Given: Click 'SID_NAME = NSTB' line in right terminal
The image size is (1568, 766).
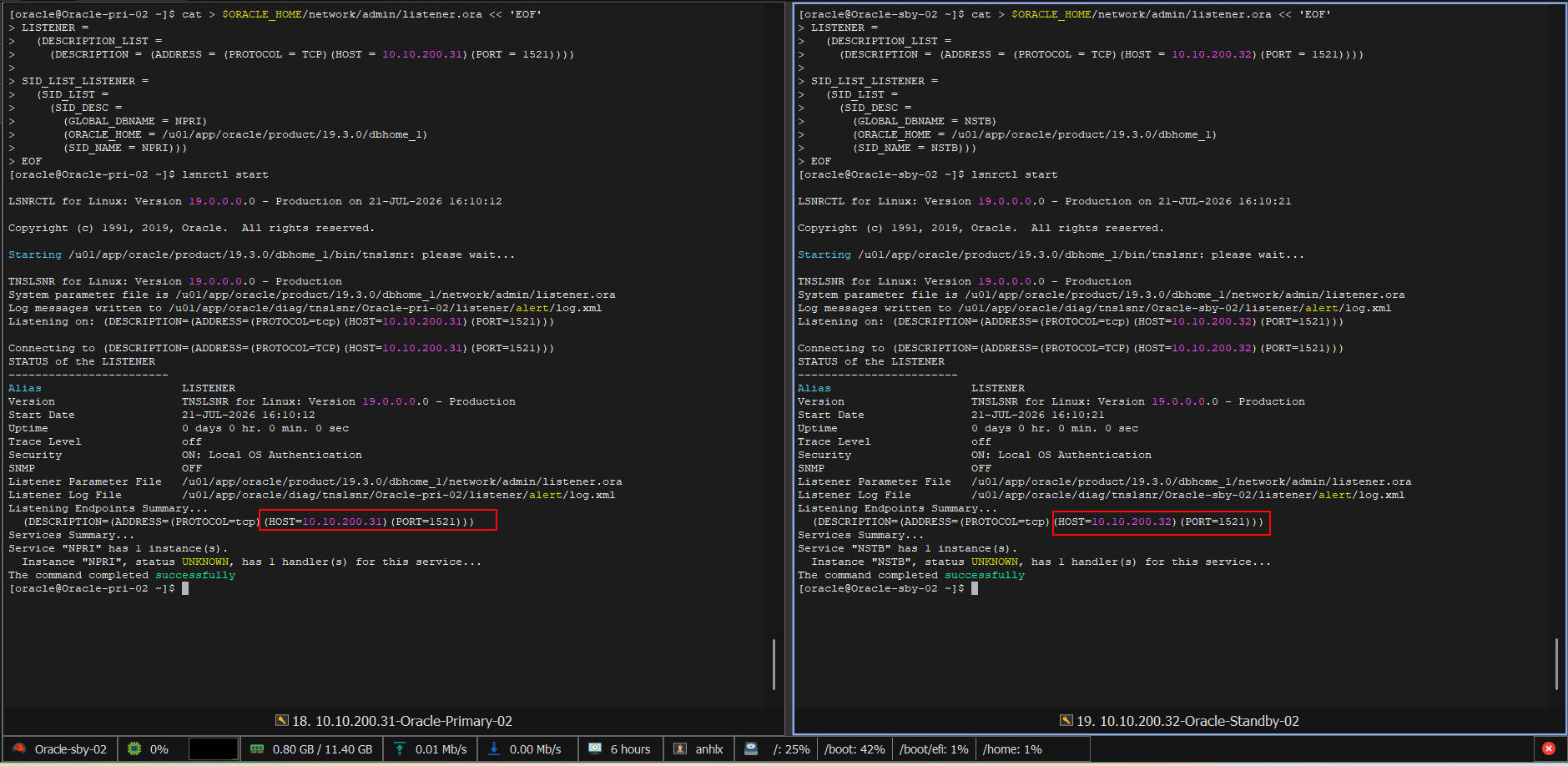Looking at the screenshot, I should click(915, 148).
